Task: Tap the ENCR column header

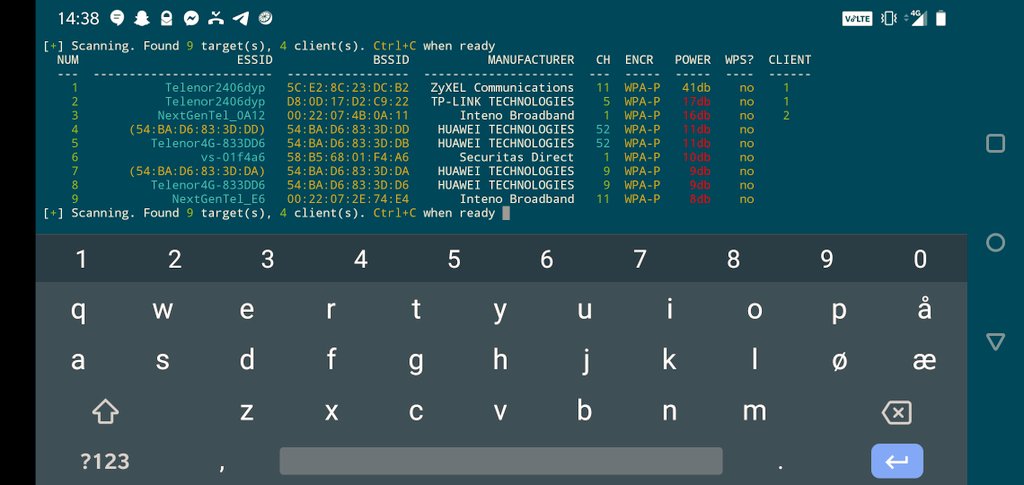Action: point(639,59)
